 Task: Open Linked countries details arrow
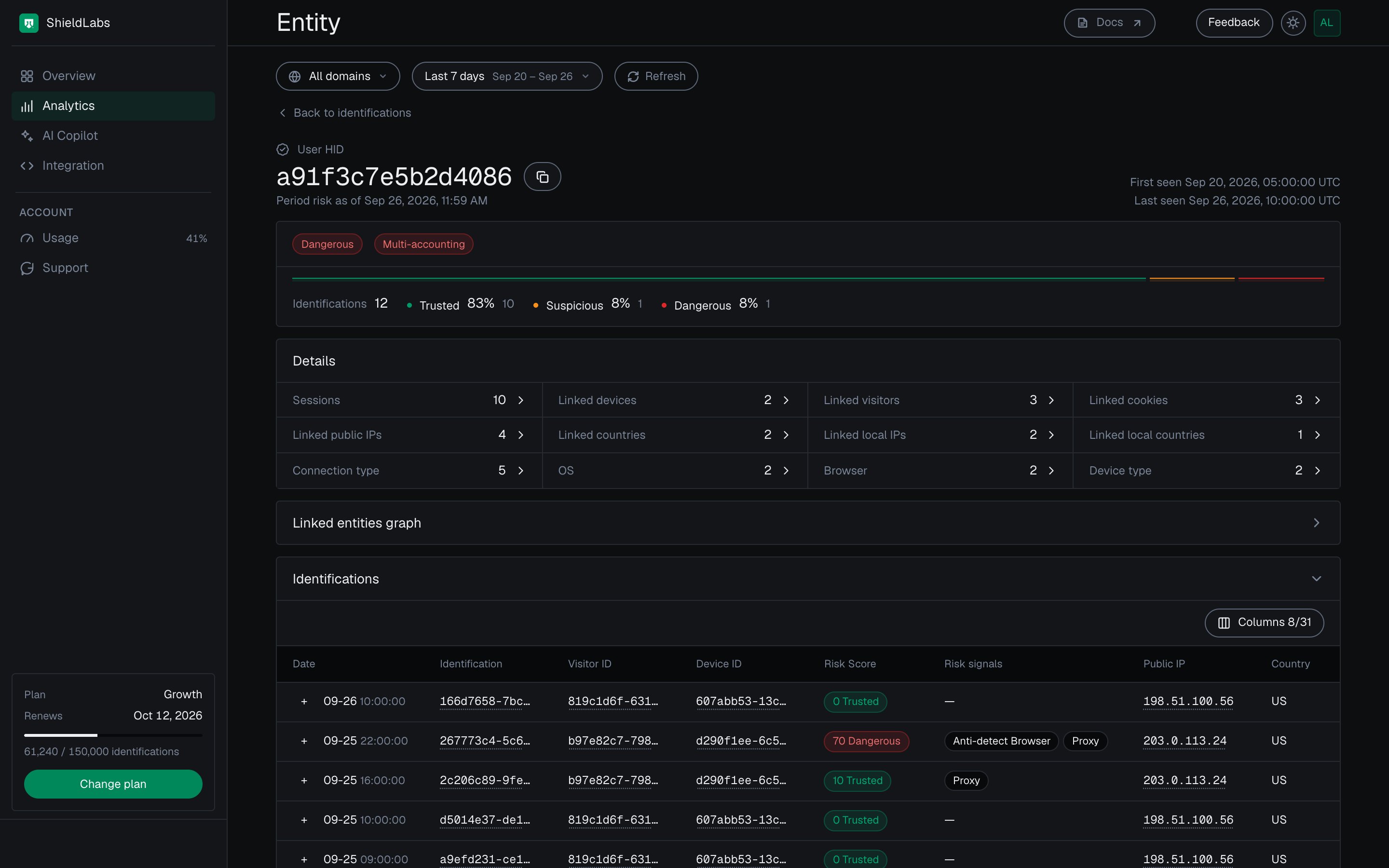[786, 435]
